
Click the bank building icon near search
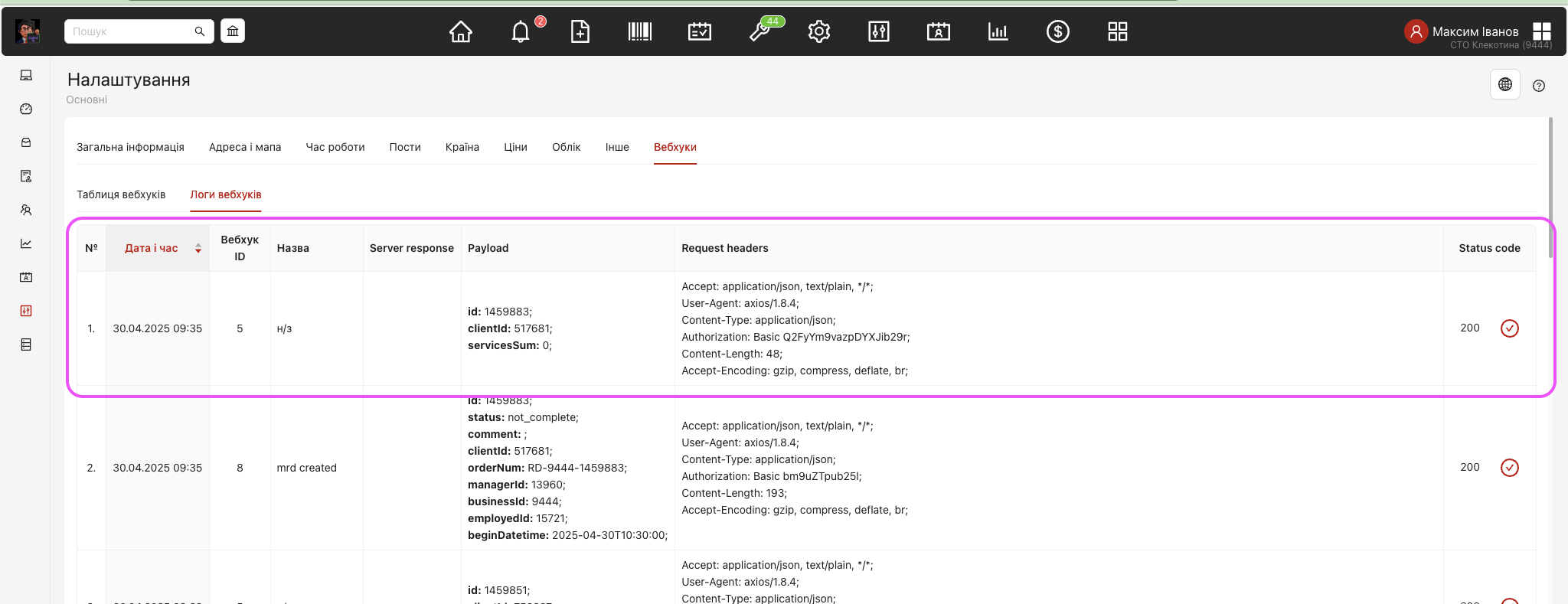tap(233, 31)
